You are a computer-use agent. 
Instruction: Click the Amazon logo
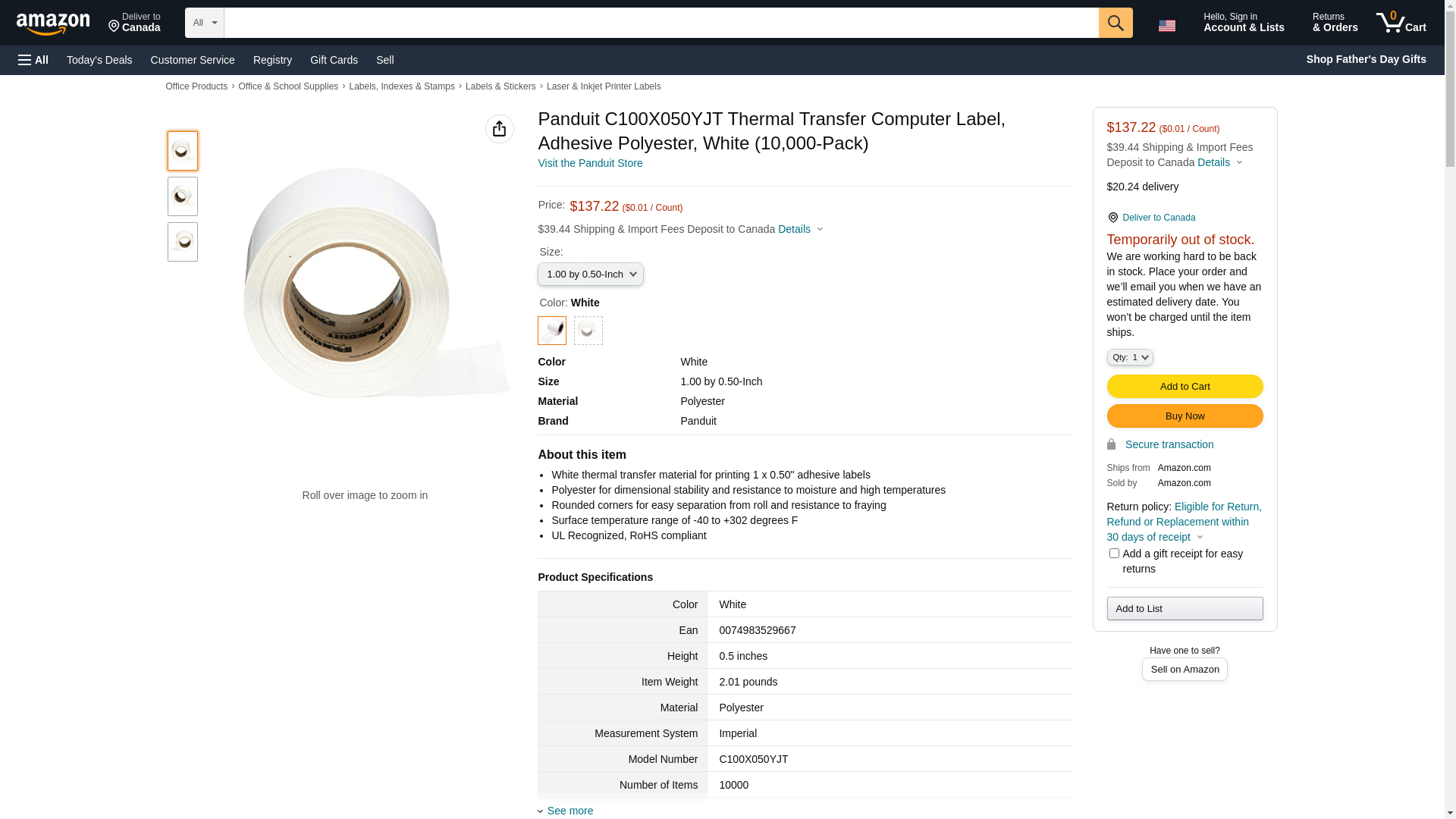[53, 24]
